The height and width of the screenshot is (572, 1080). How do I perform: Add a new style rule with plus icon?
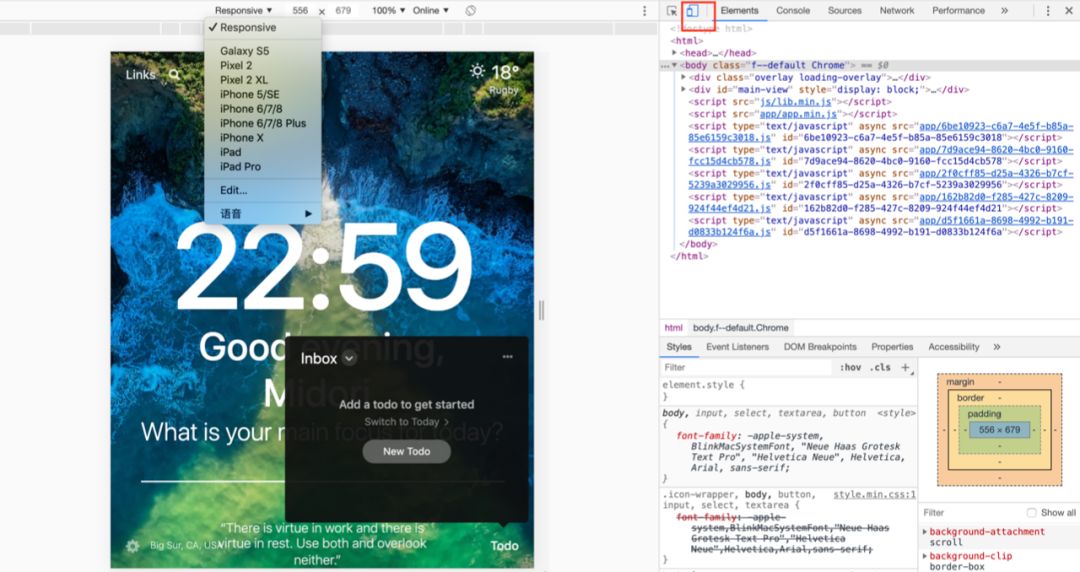pos(906,367)
